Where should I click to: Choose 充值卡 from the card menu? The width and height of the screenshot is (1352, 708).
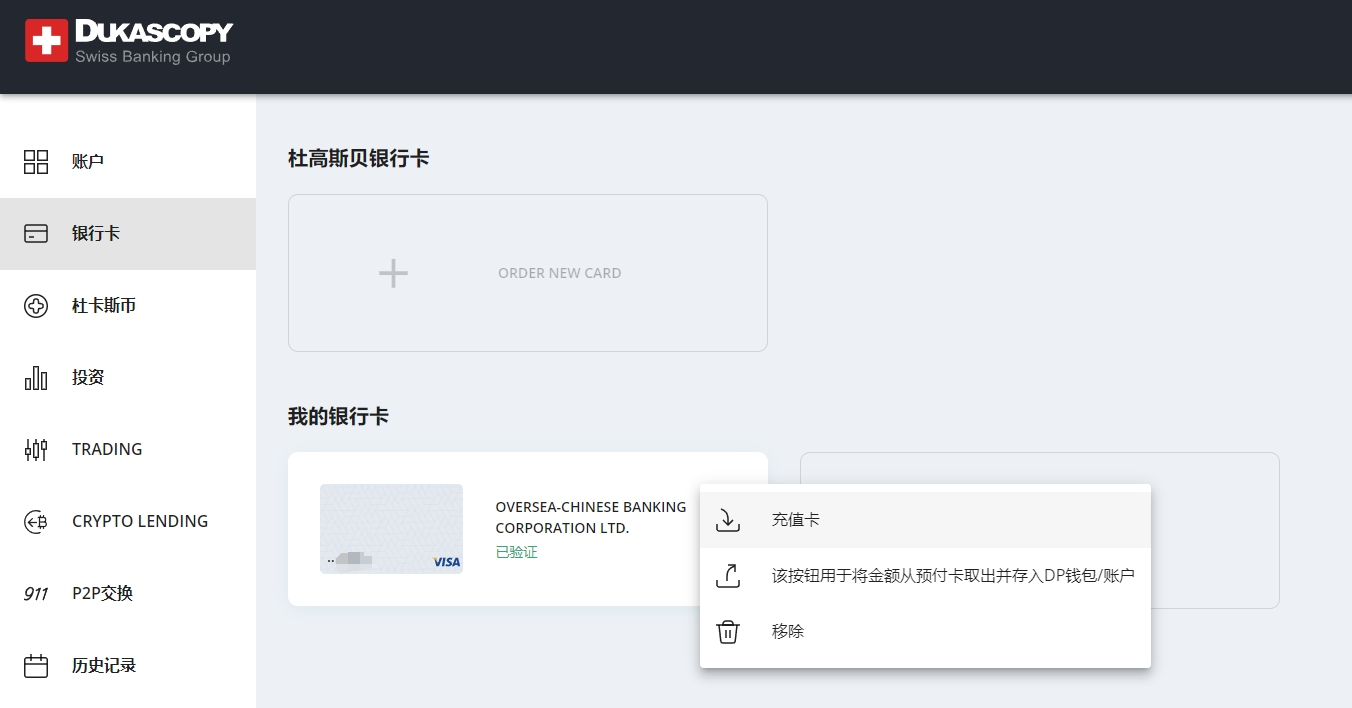point(925,520)
